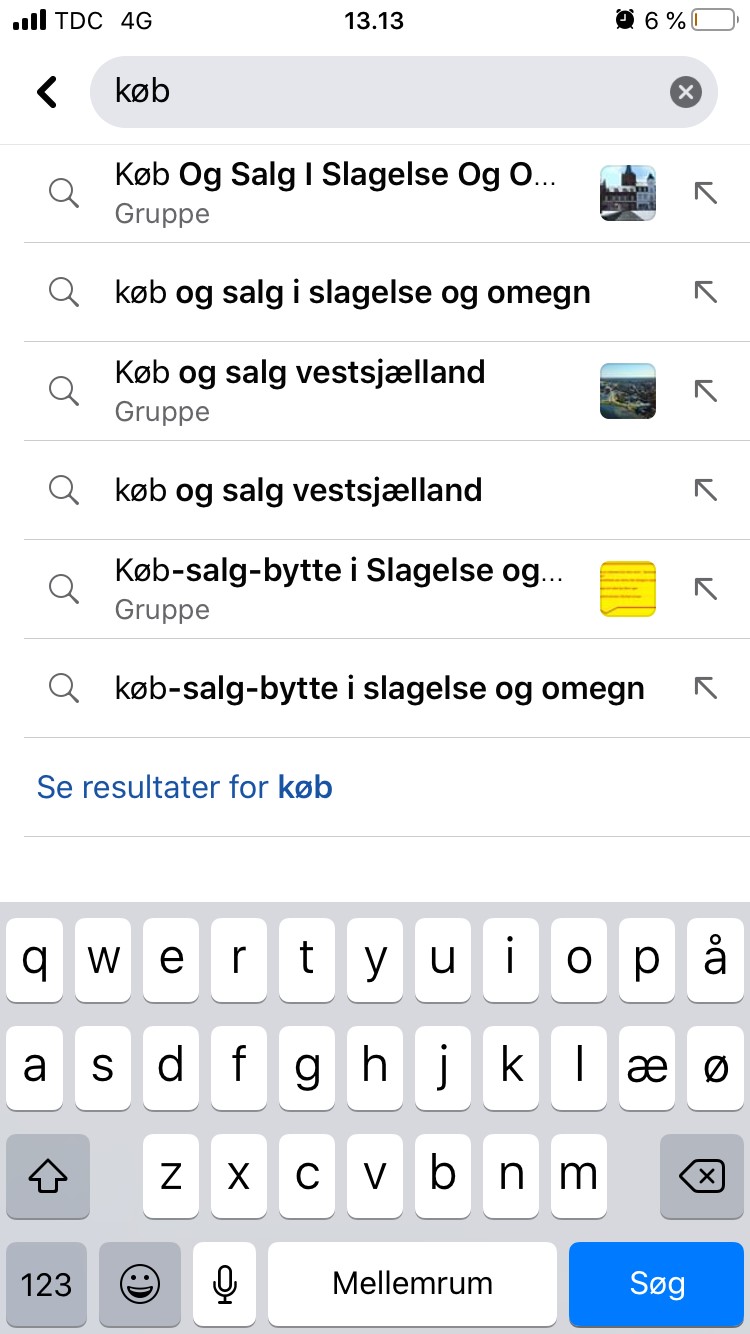The image size is (750, 1334).
Task: Tap fill arrow for 'Køb og salg vestsjælland' group
Action: coord(706,391)
